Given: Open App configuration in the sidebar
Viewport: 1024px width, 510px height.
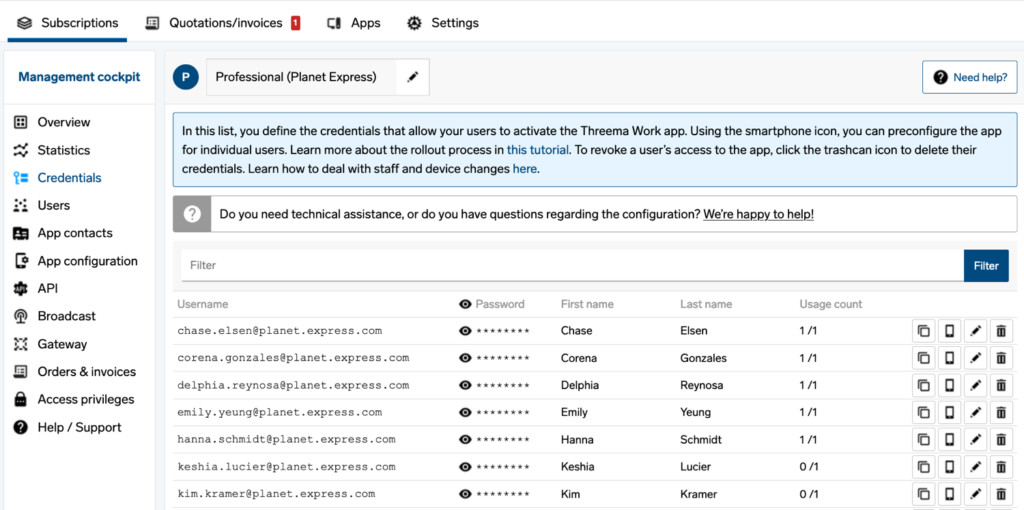Looking at the screenshot, I should click(x=87, y=261).
